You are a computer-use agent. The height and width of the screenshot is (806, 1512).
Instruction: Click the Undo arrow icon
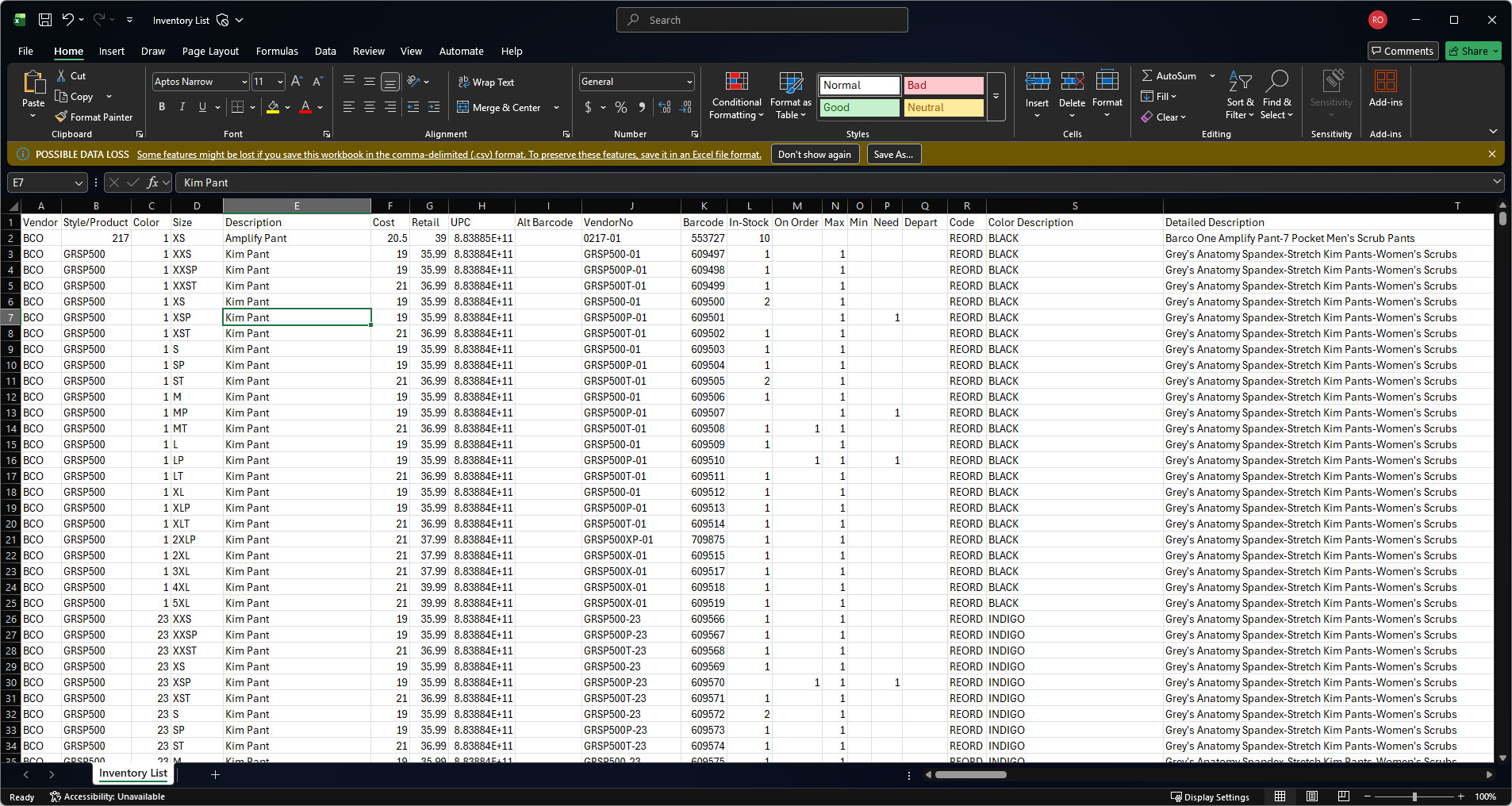coord(68,20)
